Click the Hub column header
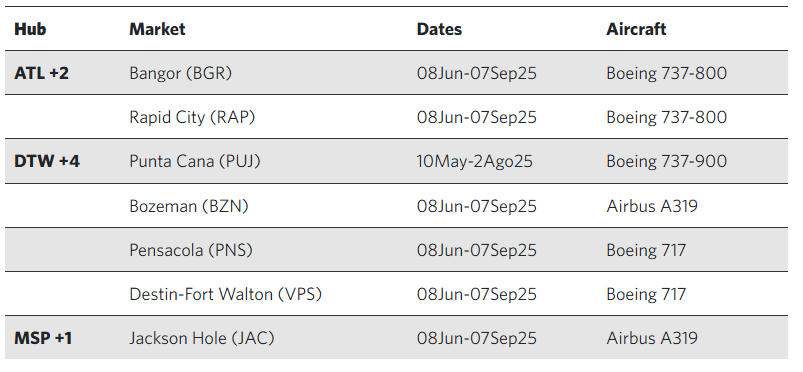 coord(30,29)
